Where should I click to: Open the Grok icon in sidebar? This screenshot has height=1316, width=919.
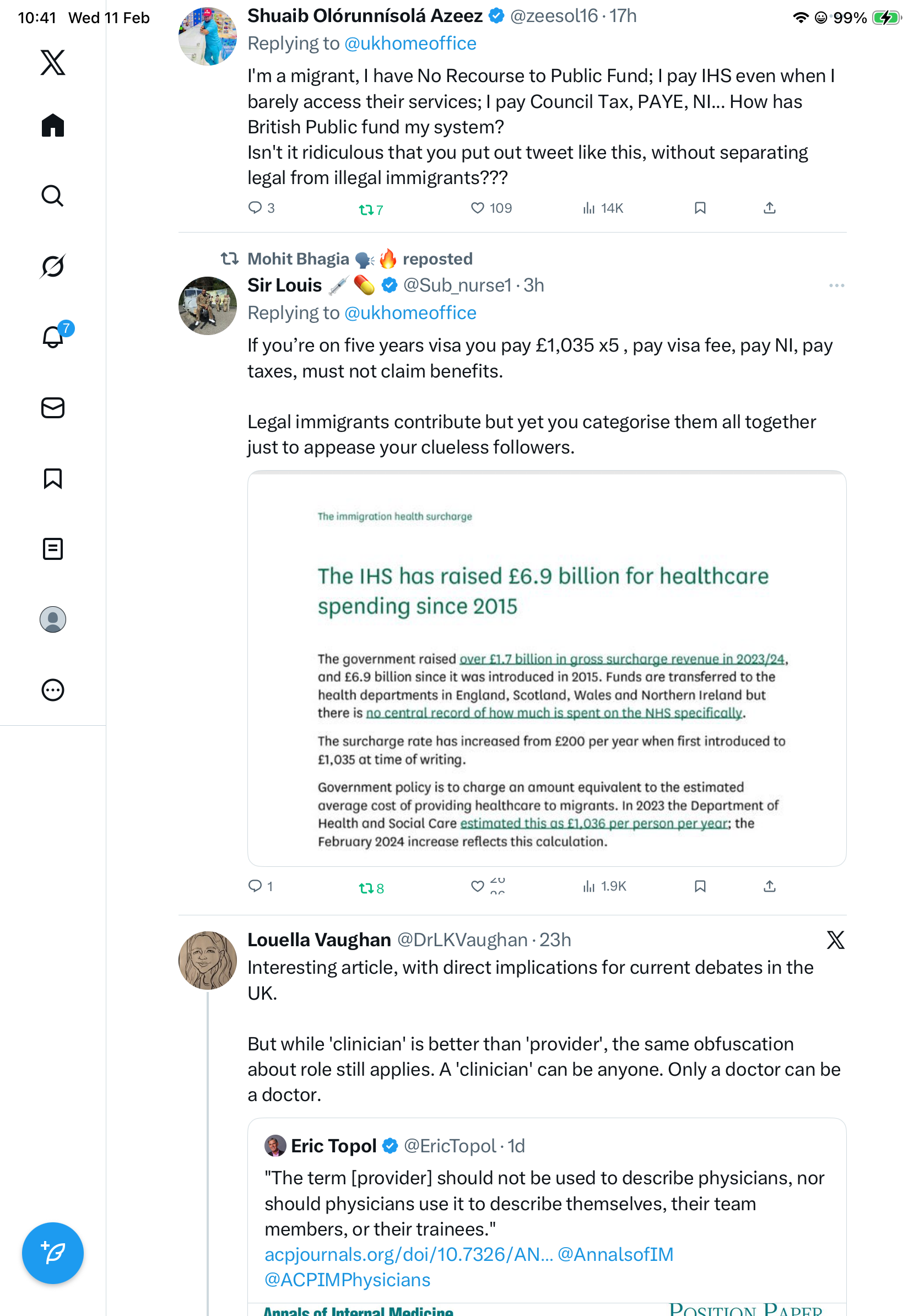53,266
